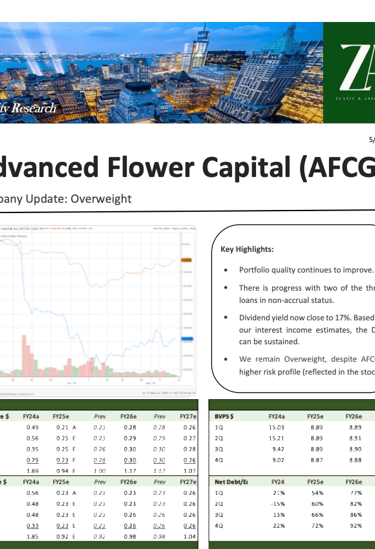Screen dimensions: 375x549
Task: Click the 82% net debt cell
Action: pos(356,504)
